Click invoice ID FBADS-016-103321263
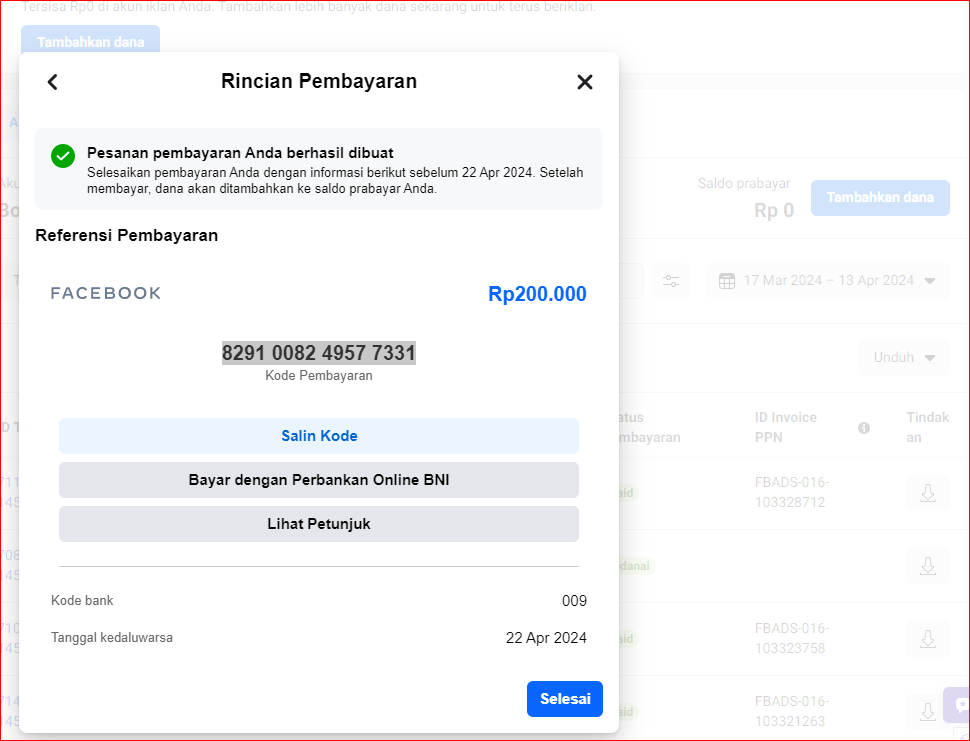This screenshot has width=970, height=741. 792,711
